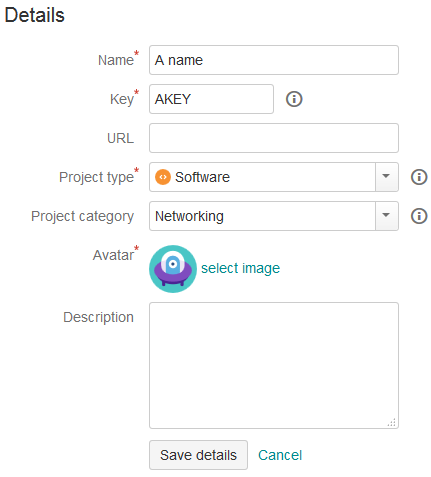This screenshot has height=477, width=431.
Task: Click the Save details button
Action: coord(198,455)
